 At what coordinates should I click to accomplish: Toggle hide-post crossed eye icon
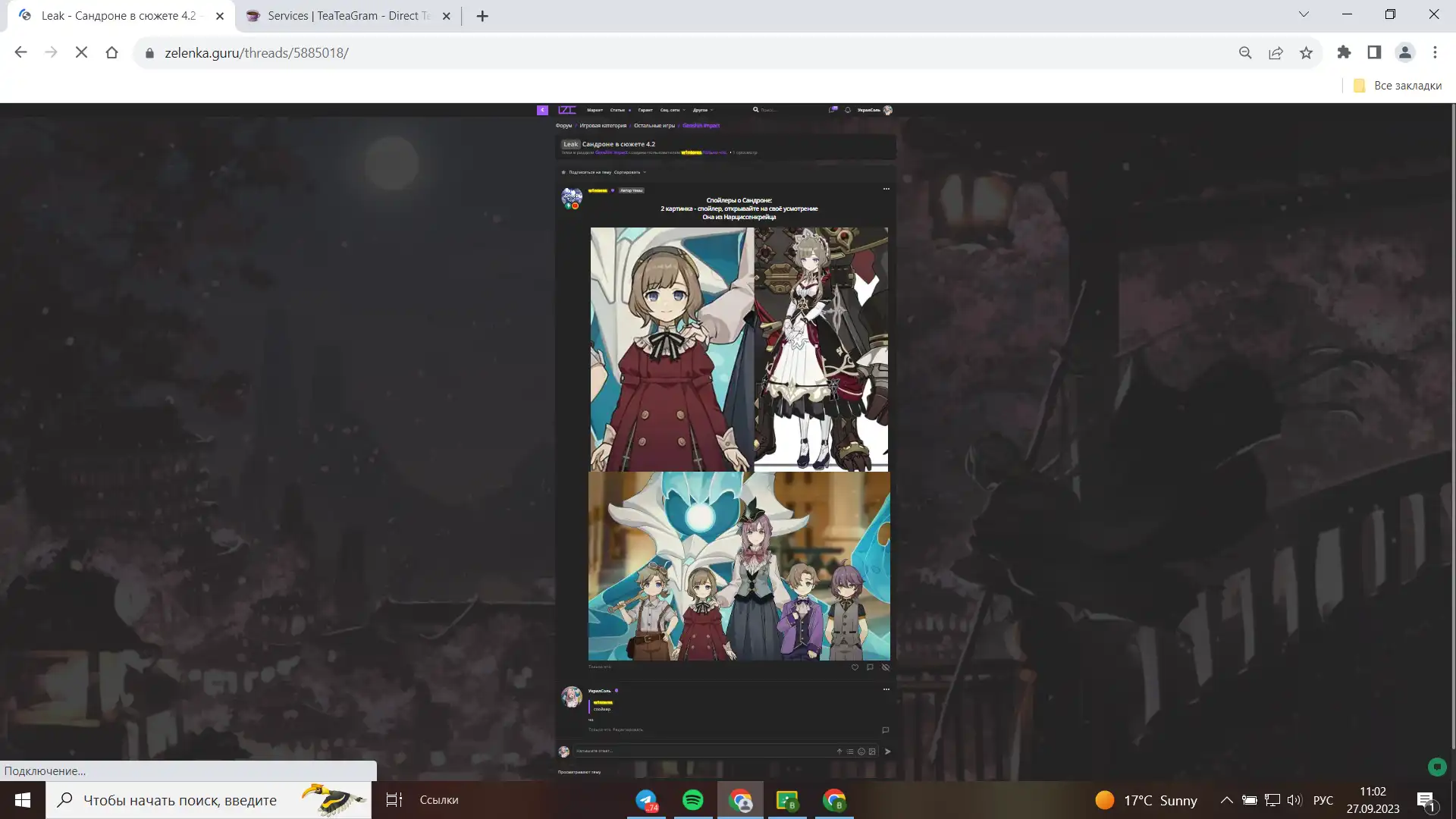885,667
